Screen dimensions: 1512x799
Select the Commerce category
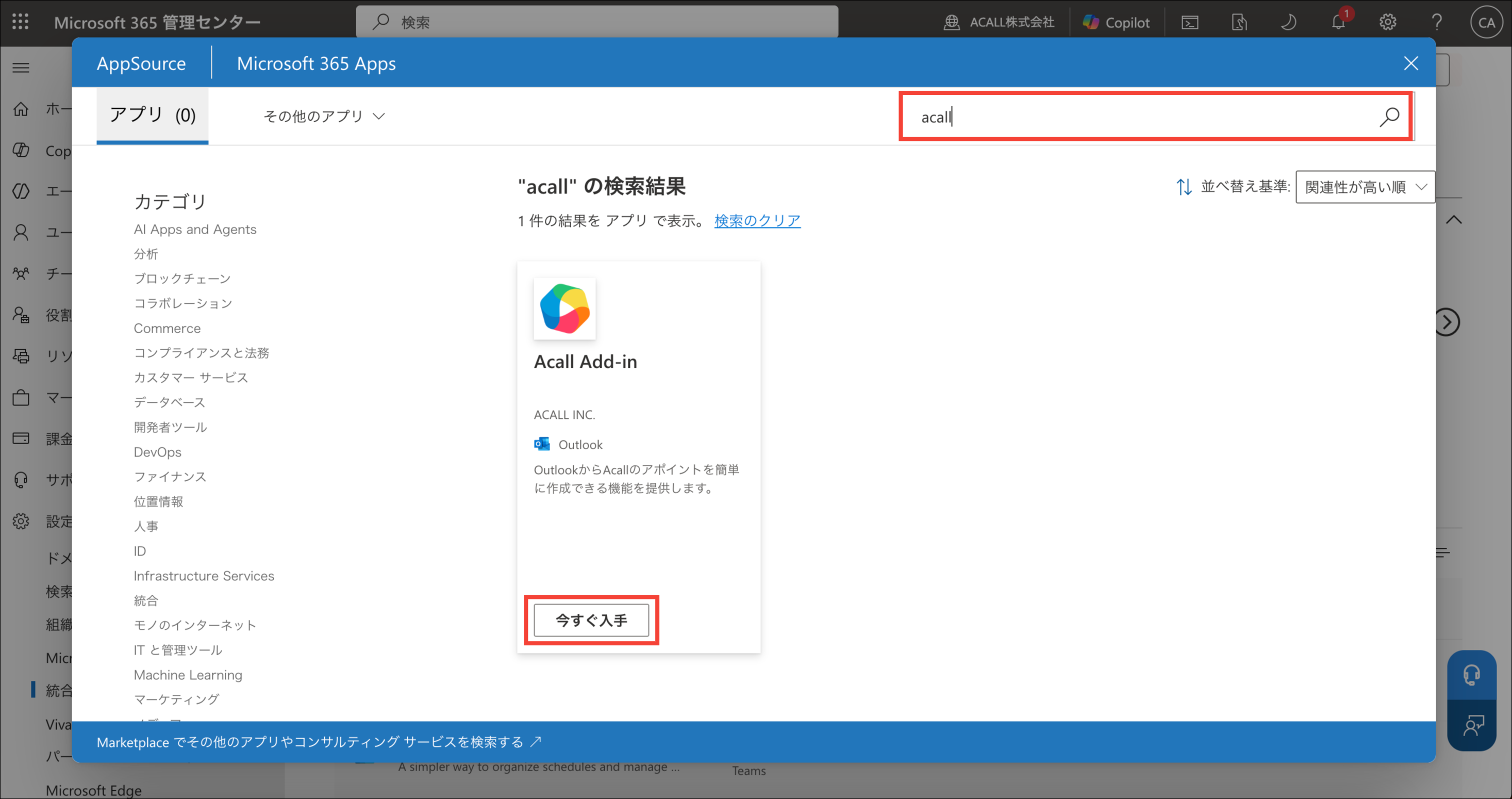point(167,329)
